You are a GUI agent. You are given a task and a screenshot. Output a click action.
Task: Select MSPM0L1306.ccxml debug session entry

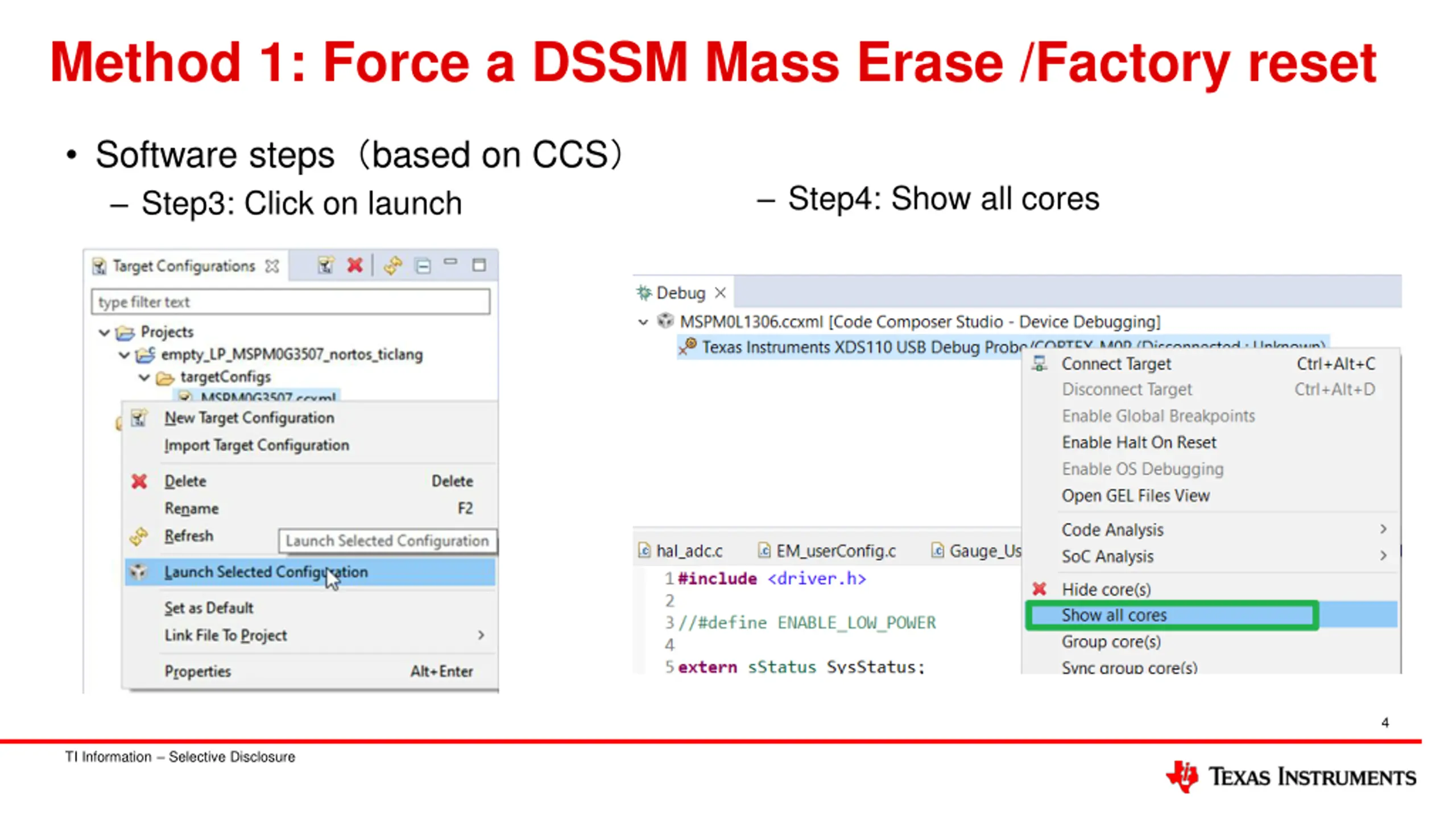[x=920, y=322]
